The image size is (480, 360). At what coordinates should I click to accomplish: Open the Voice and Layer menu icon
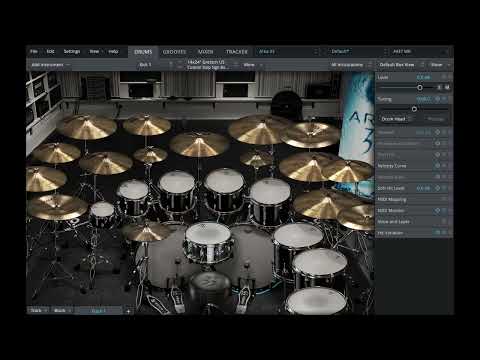tap(444, 221)
